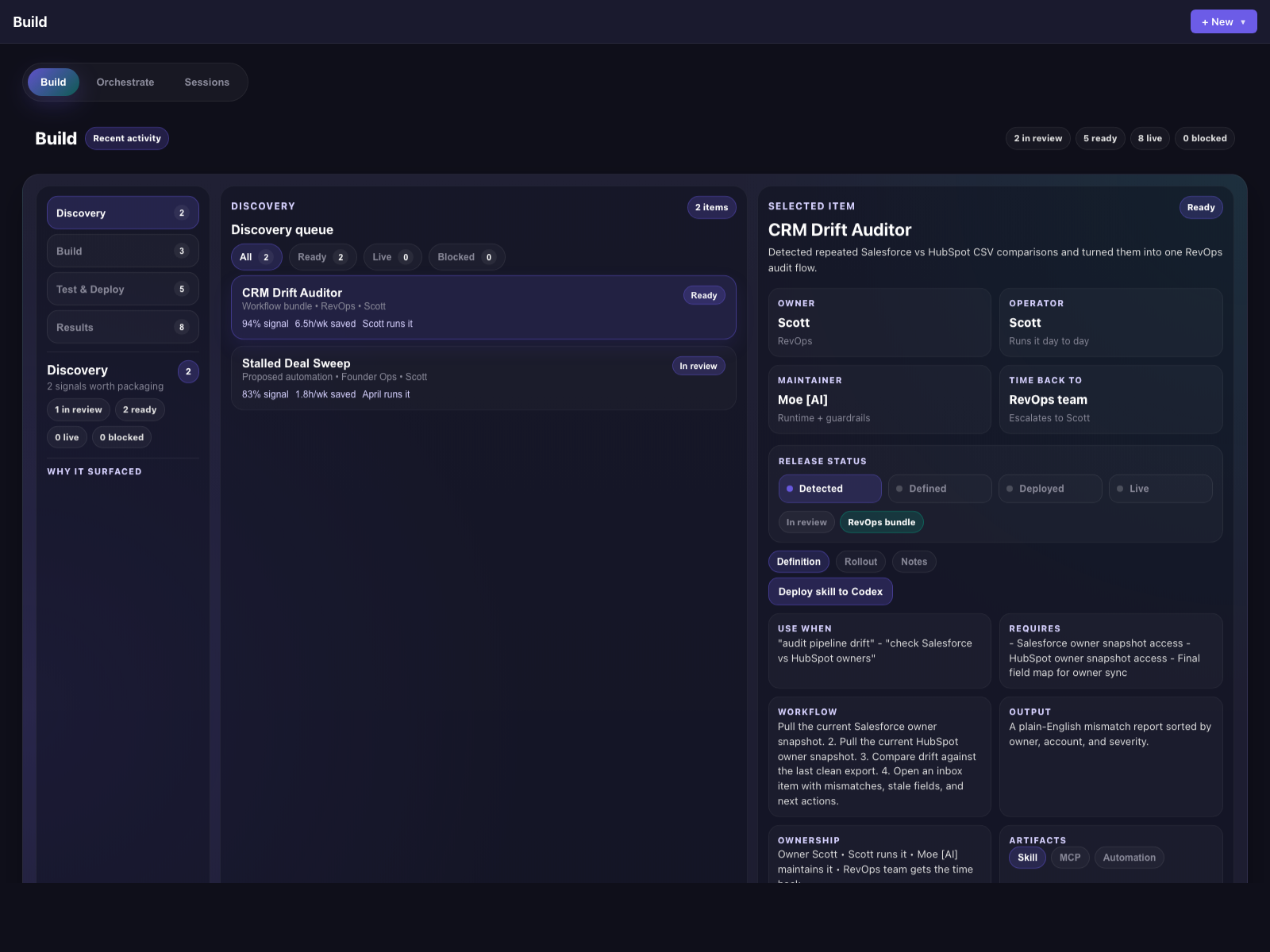Click the 5 ready header chip
This screenshot has height=952, width=1270.
[x=1100, y=138]
